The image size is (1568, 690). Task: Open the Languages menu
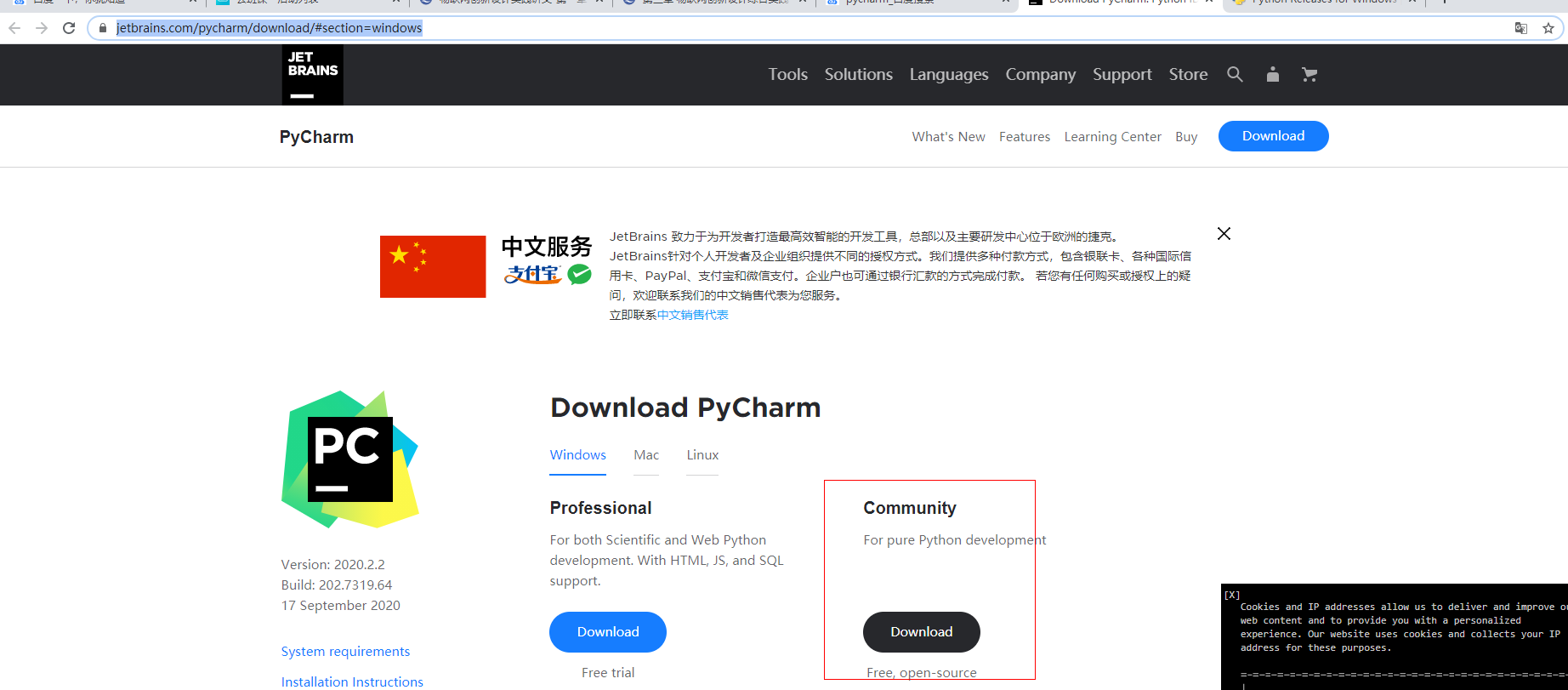949,74
